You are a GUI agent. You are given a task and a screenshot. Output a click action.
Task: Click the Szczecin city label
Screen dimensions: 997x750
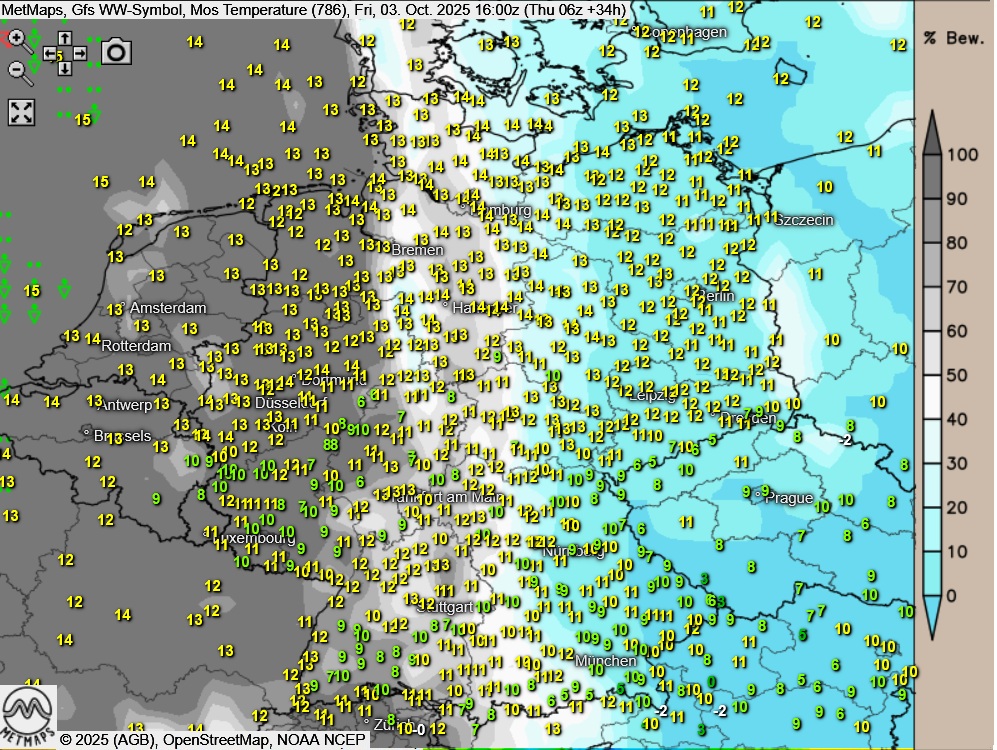805,220
